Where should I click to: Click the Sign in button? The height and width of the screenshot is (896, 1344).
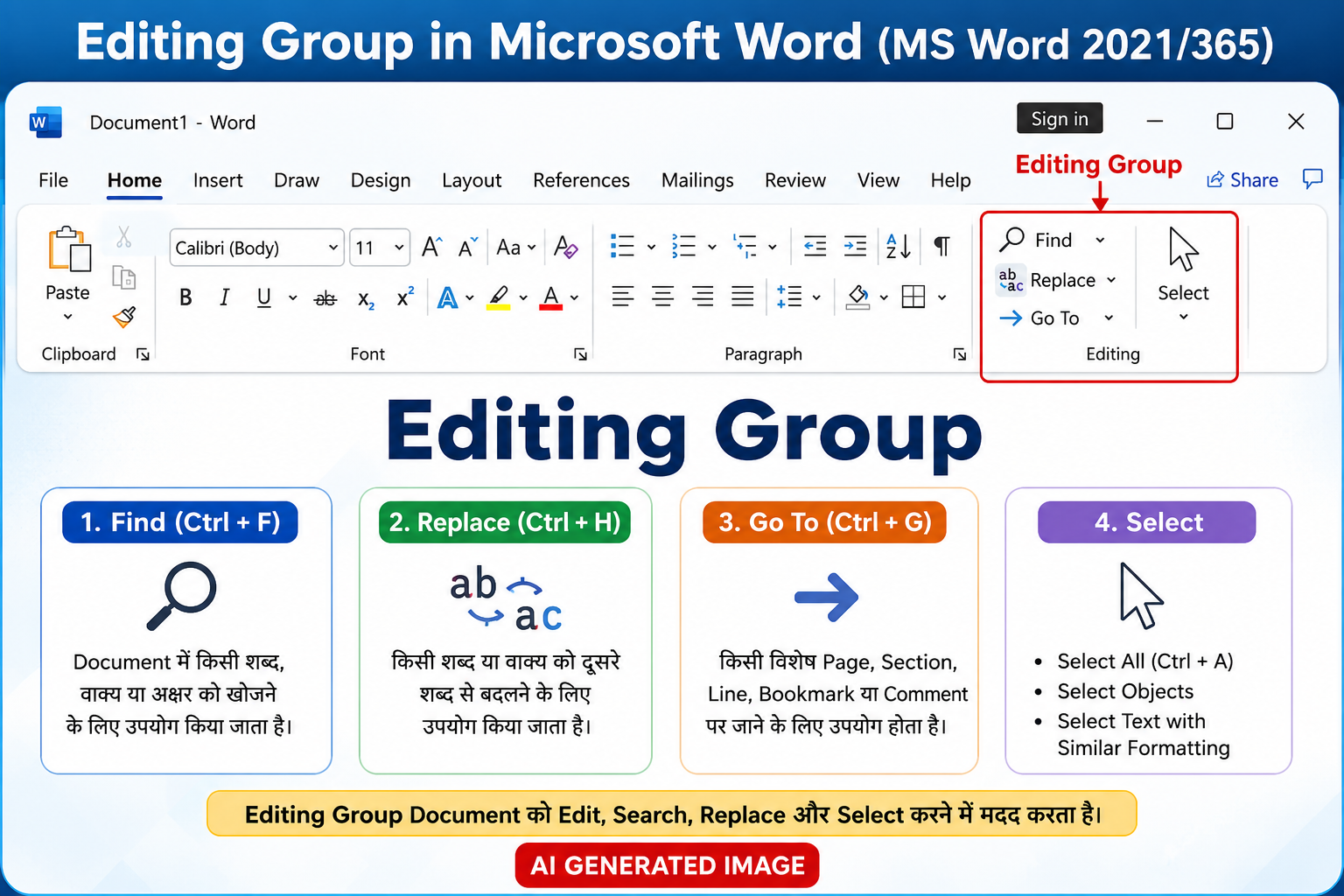(x=1060, y=119)
